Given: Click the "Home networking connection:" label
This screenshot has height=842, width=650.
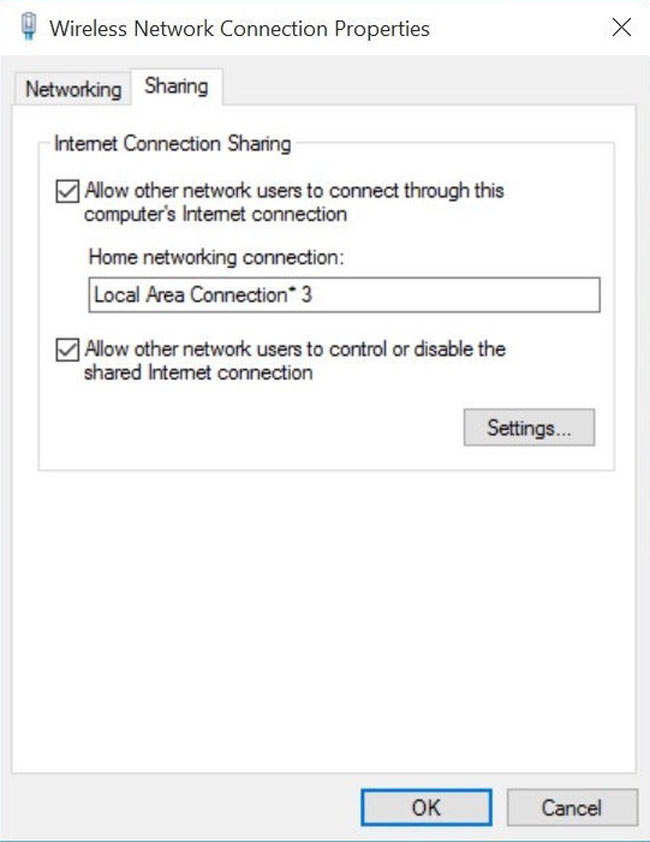Looking at the screenshot, I should (216, 257).
